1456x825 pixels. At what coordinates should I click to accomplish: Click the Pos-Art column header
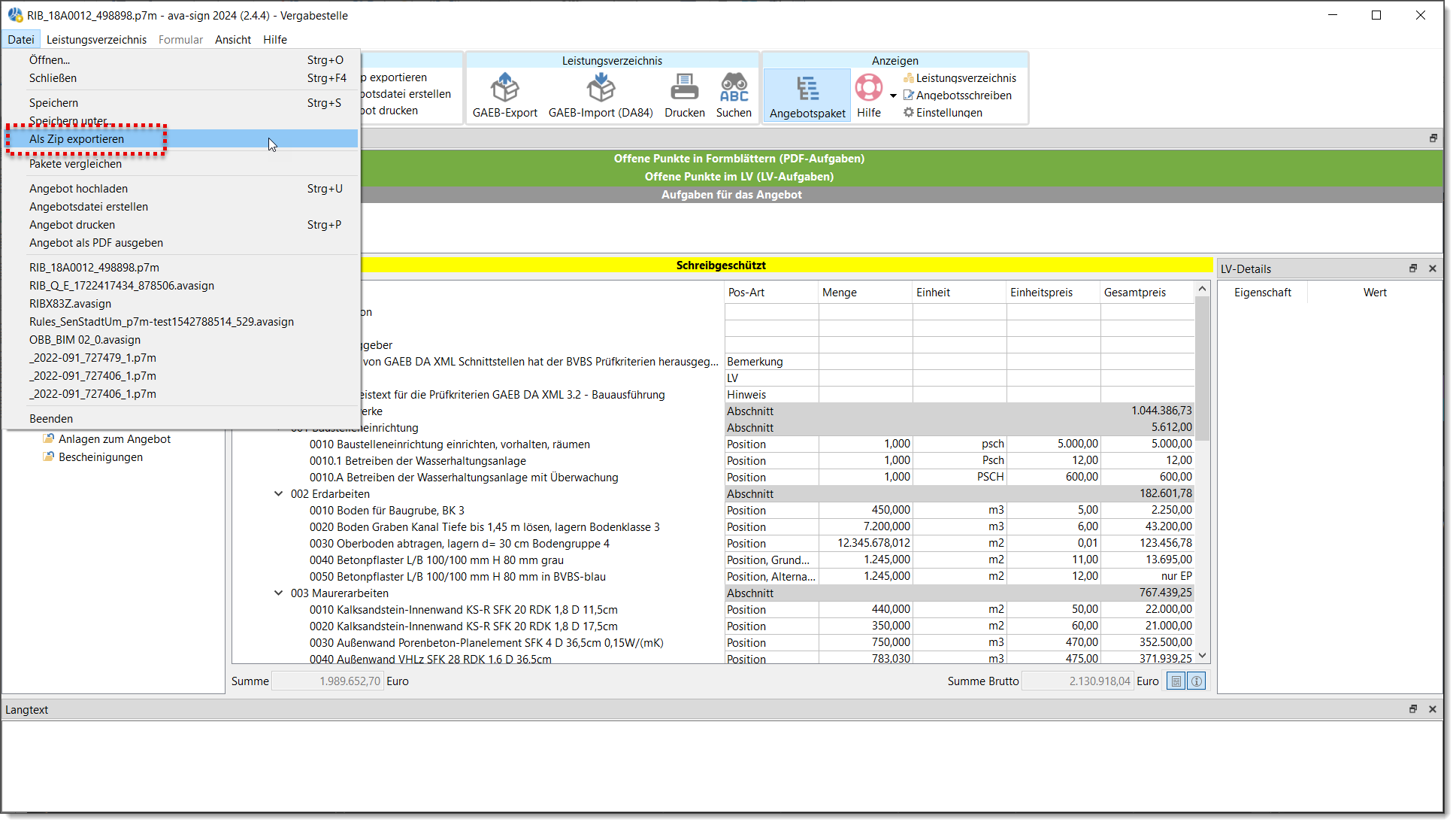(x=770, y=293)
